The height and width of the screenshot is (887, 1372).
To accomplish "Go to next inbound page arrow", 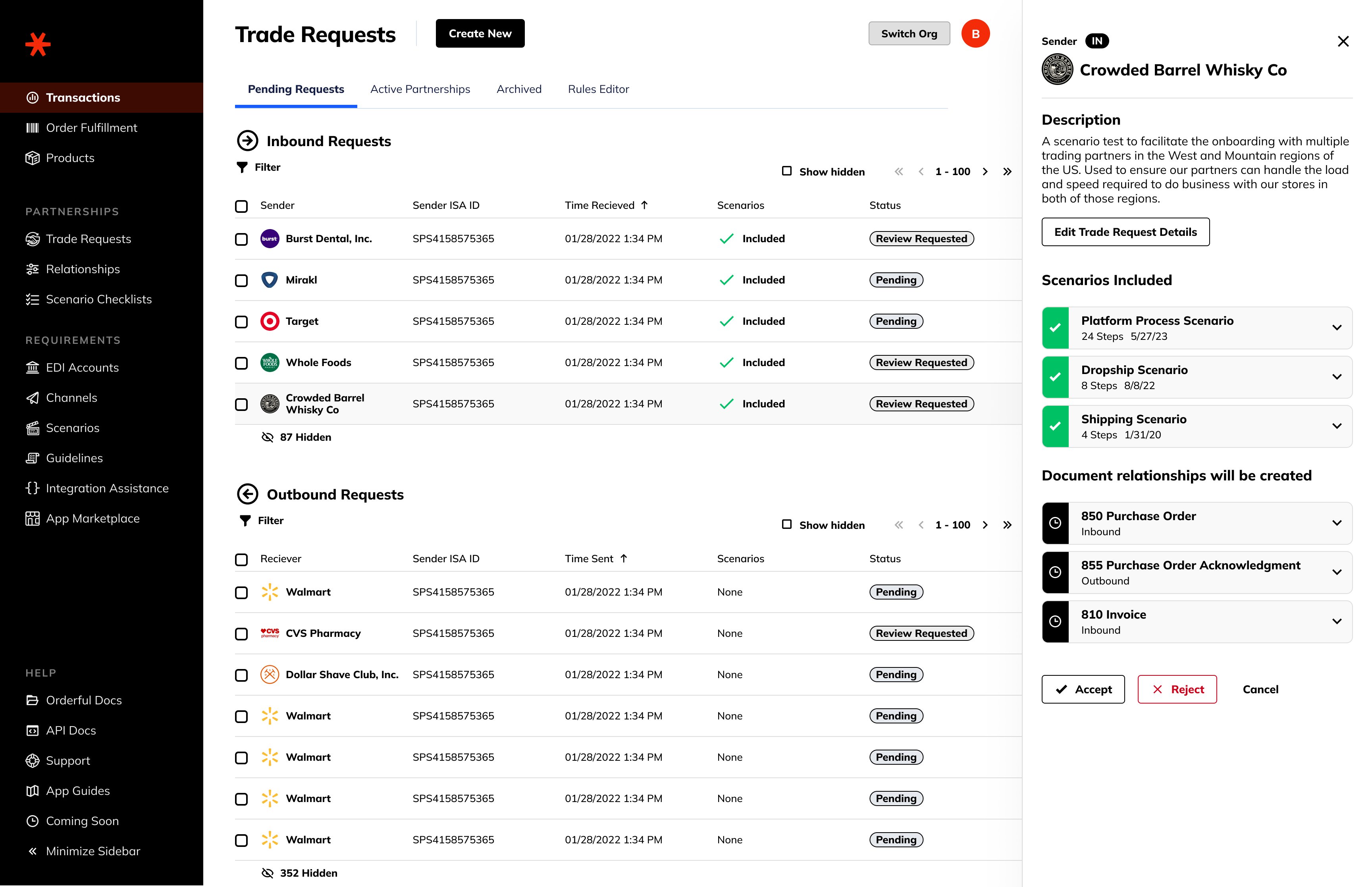I will [985, 172].
